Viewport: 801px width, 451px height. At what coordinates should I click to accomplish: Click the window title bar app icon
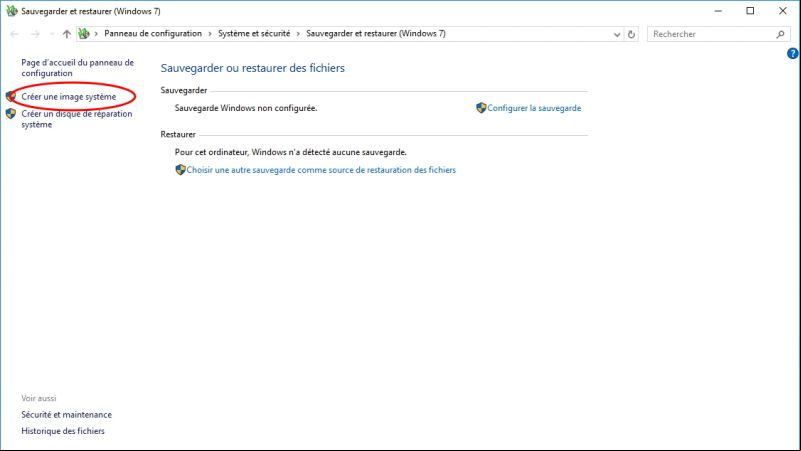pyautogui.click(x=11, y=11)
